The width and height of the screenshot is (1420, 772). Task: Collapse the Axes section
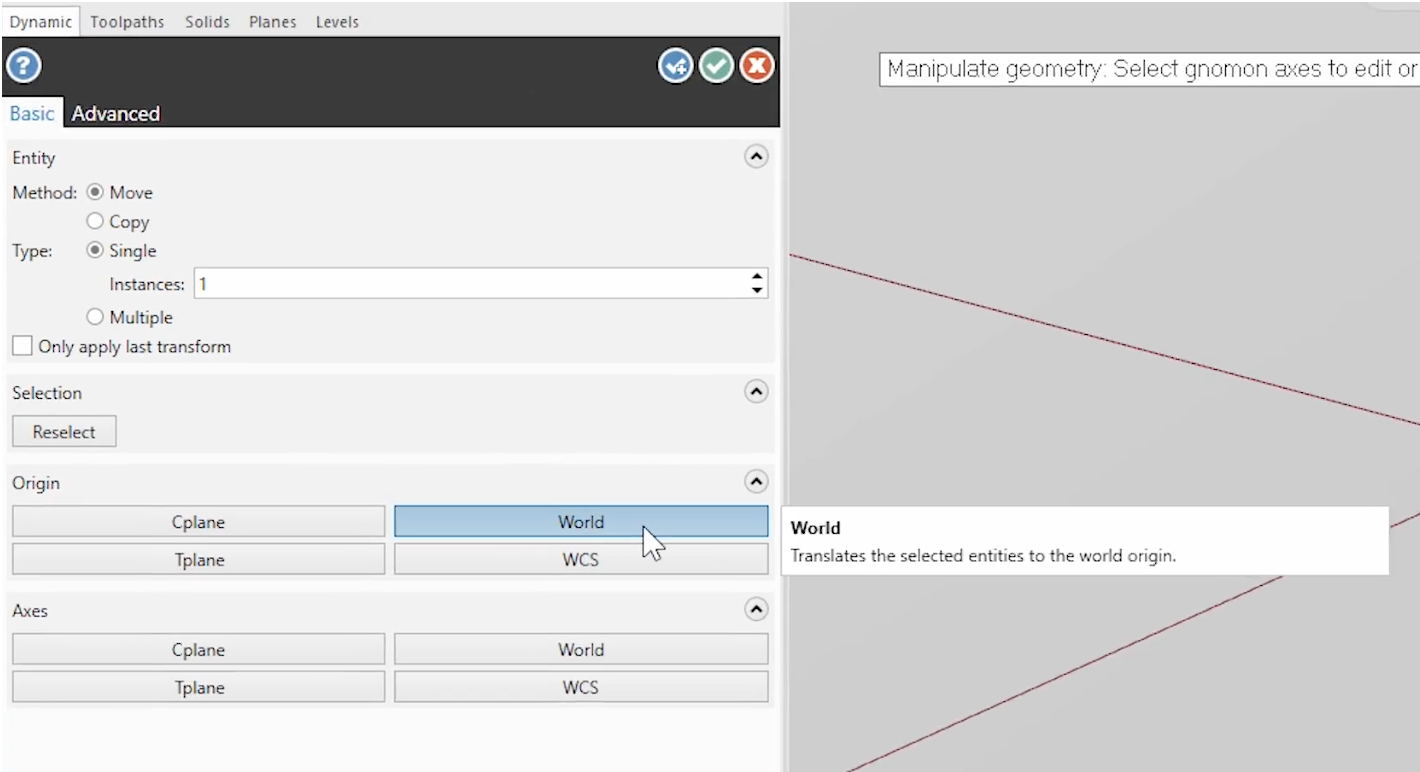(x=757, y=609)
